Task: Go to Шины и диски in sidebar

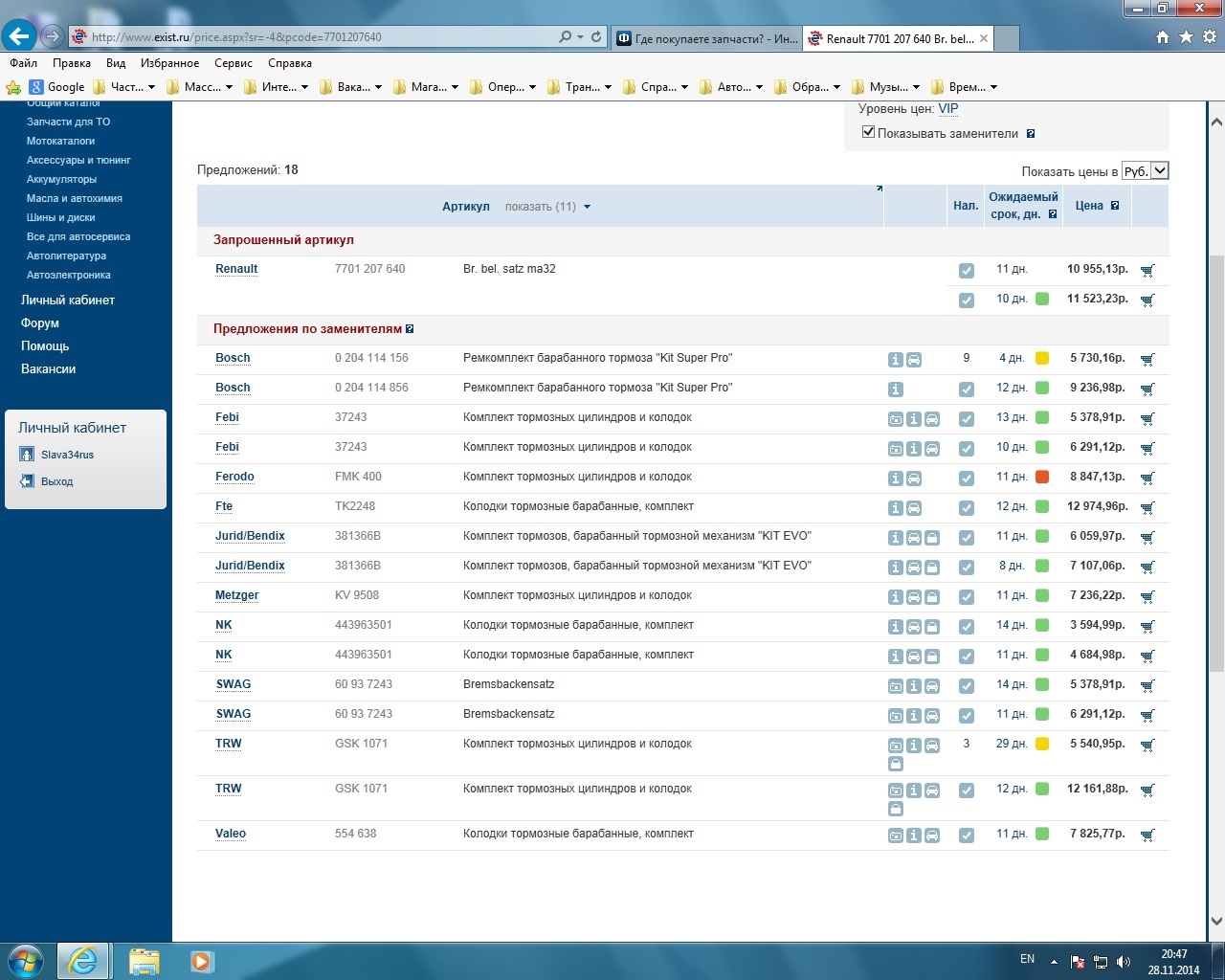Action: click(60, 217)
